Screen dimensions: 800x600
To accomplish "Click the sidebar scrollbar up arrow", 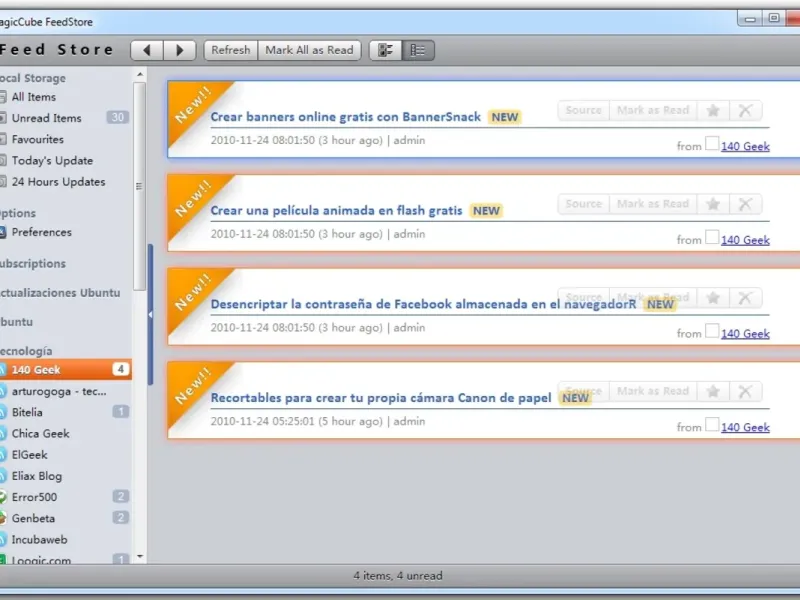I will [140, 74].
